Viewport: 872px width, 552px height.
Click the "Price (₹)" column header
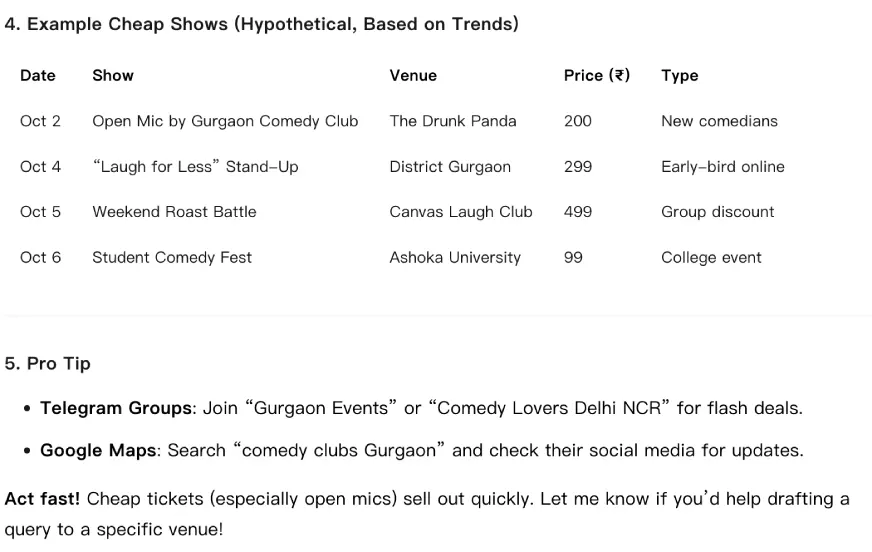pyautogui.click(x=597, y=75)
